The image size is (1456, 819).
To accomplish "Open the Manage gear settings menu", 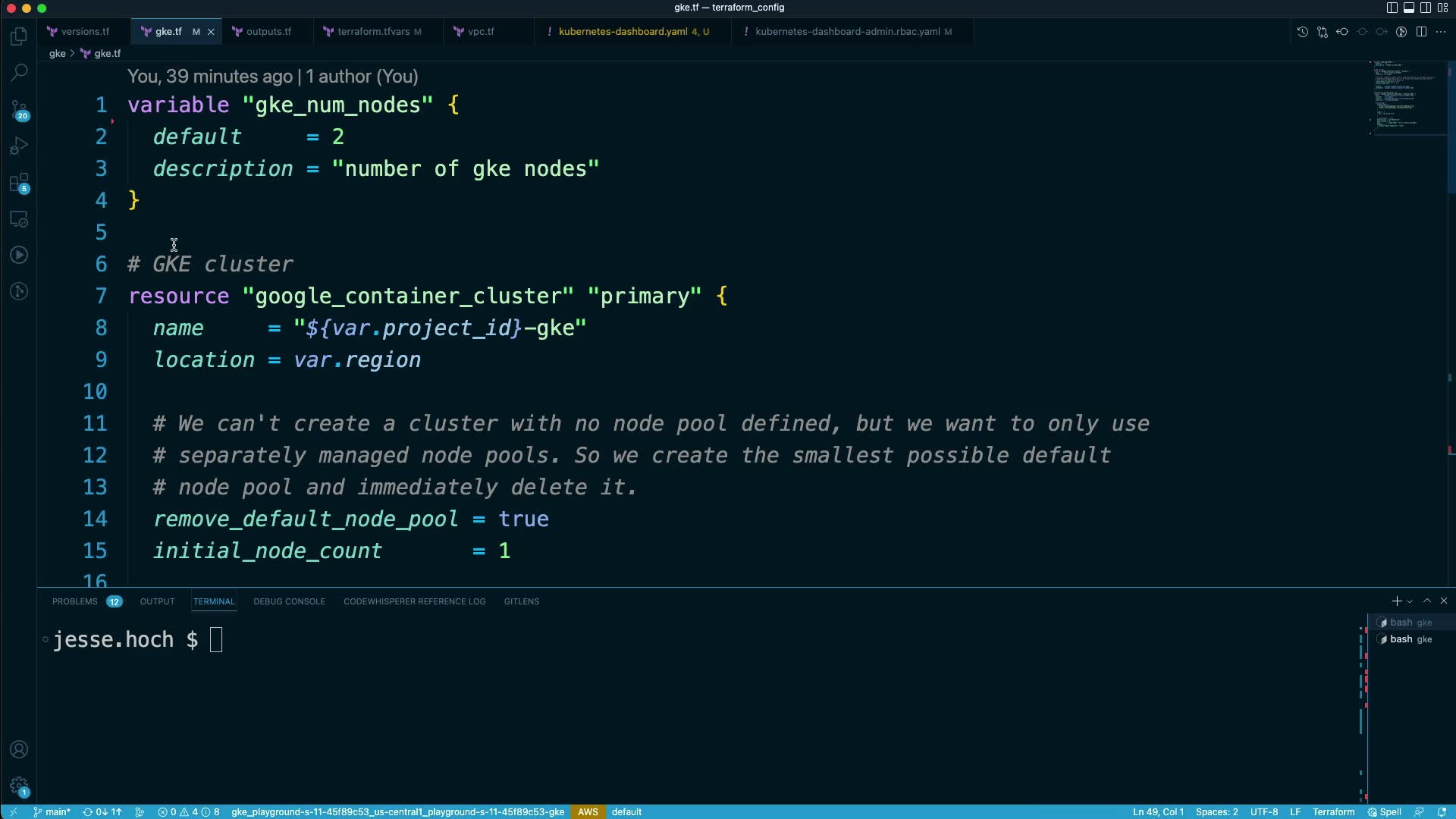I will (x=19, y=786).
